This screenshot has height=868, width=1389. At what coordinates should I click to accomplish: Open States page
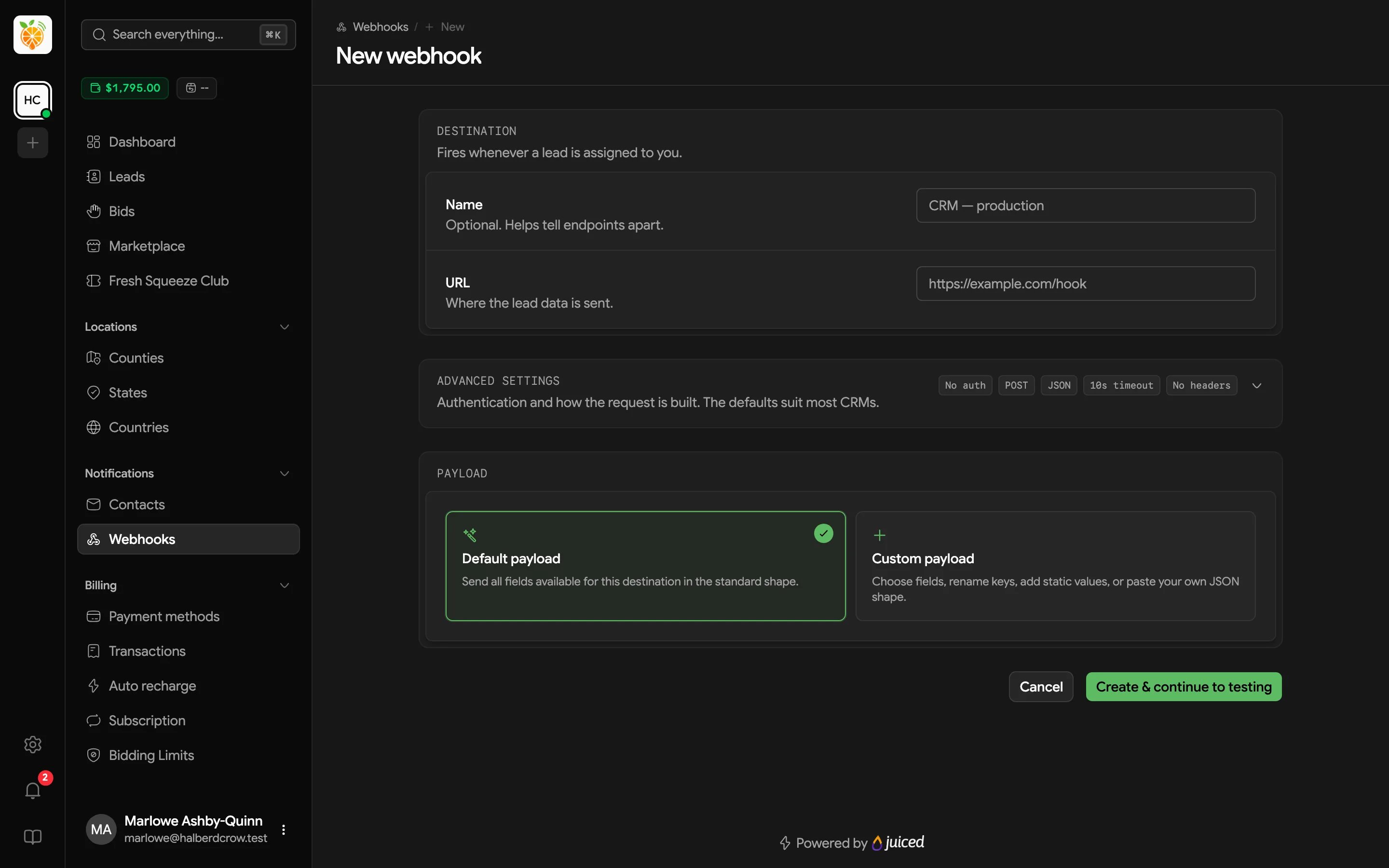(x=188, y=393)
